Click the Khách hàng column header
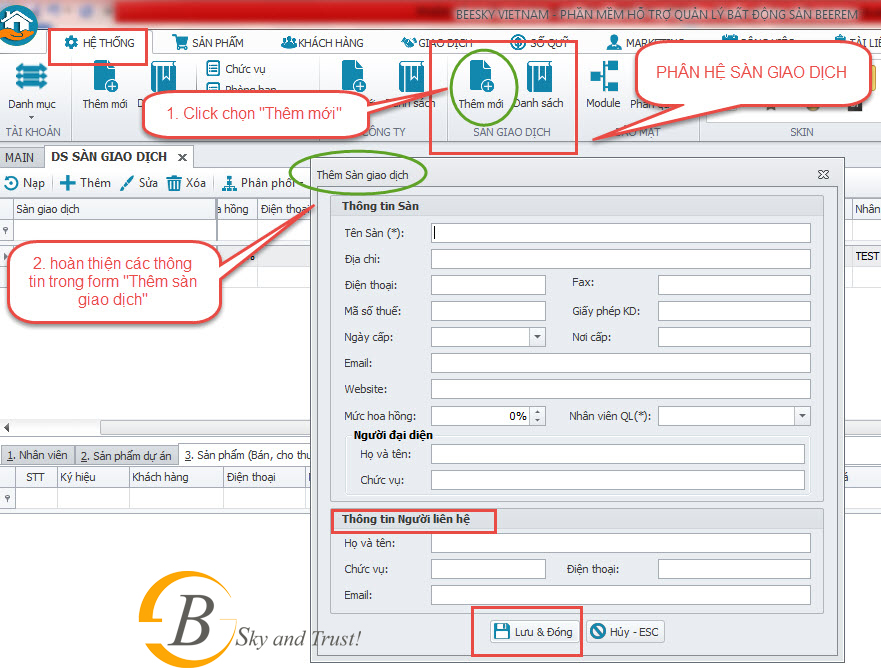 click(x=176, y=478)
